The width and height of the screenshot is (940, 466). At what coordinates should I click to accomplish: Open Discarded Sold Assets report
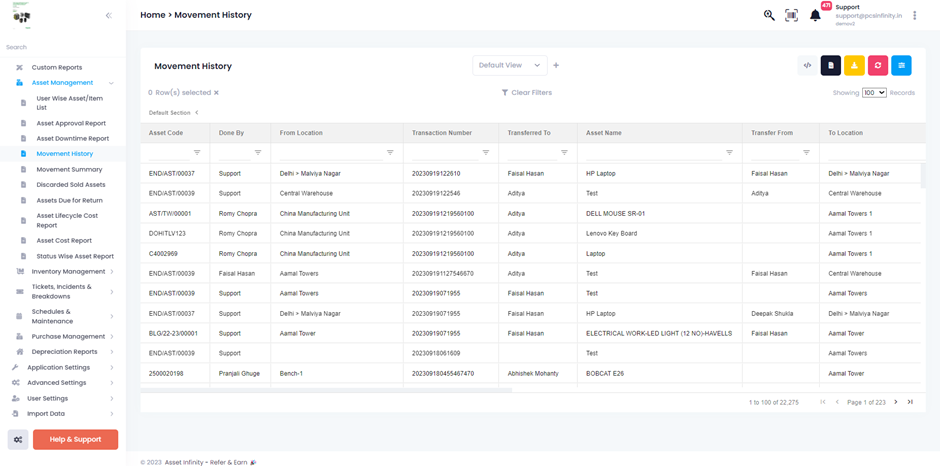71,185
